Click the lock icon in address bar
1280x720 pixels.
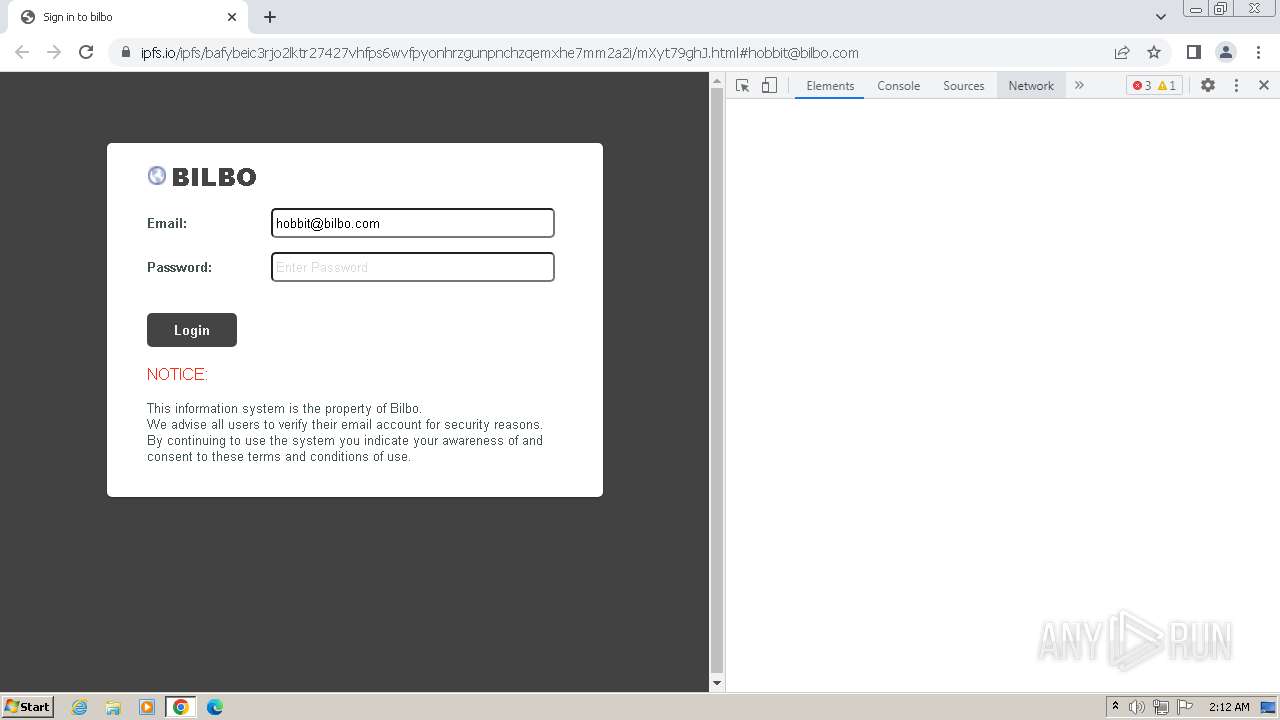pos(125,53)
